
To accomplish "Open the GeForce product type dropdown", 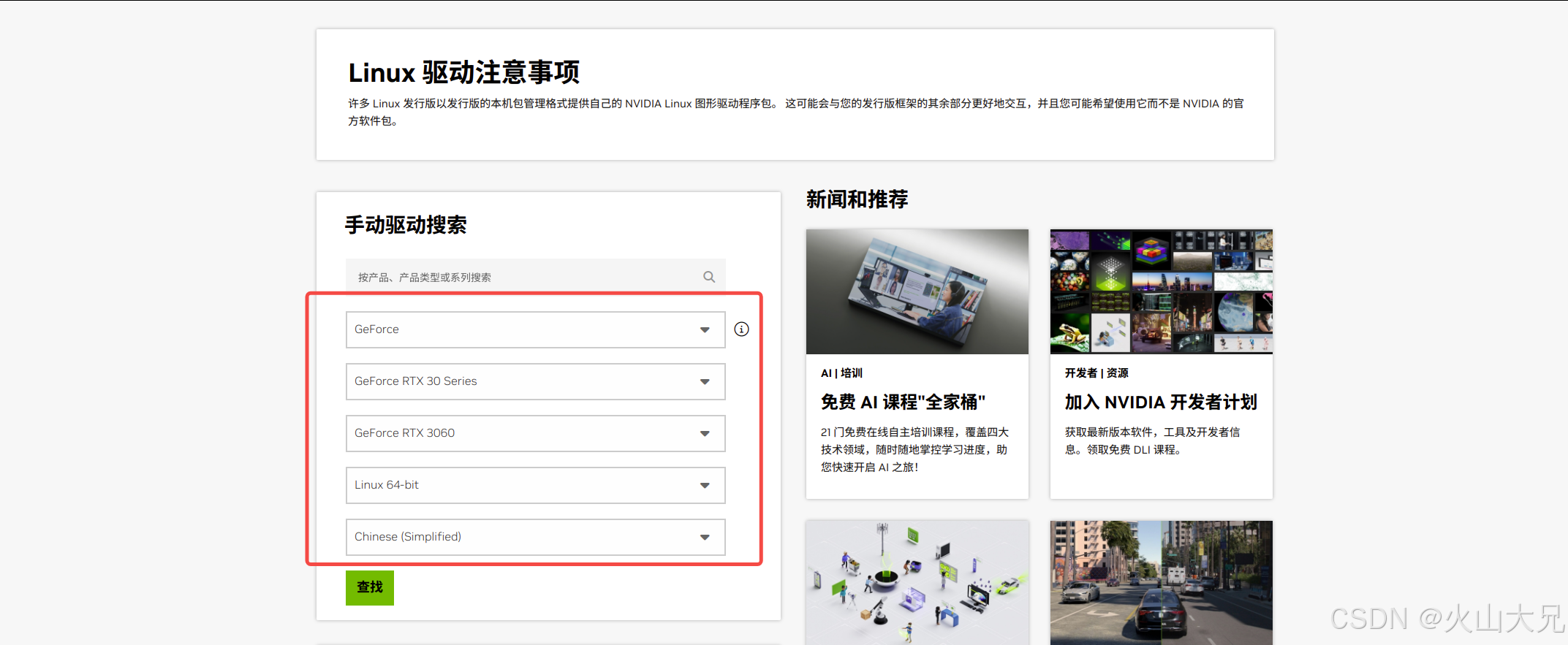I will point(534,329).
